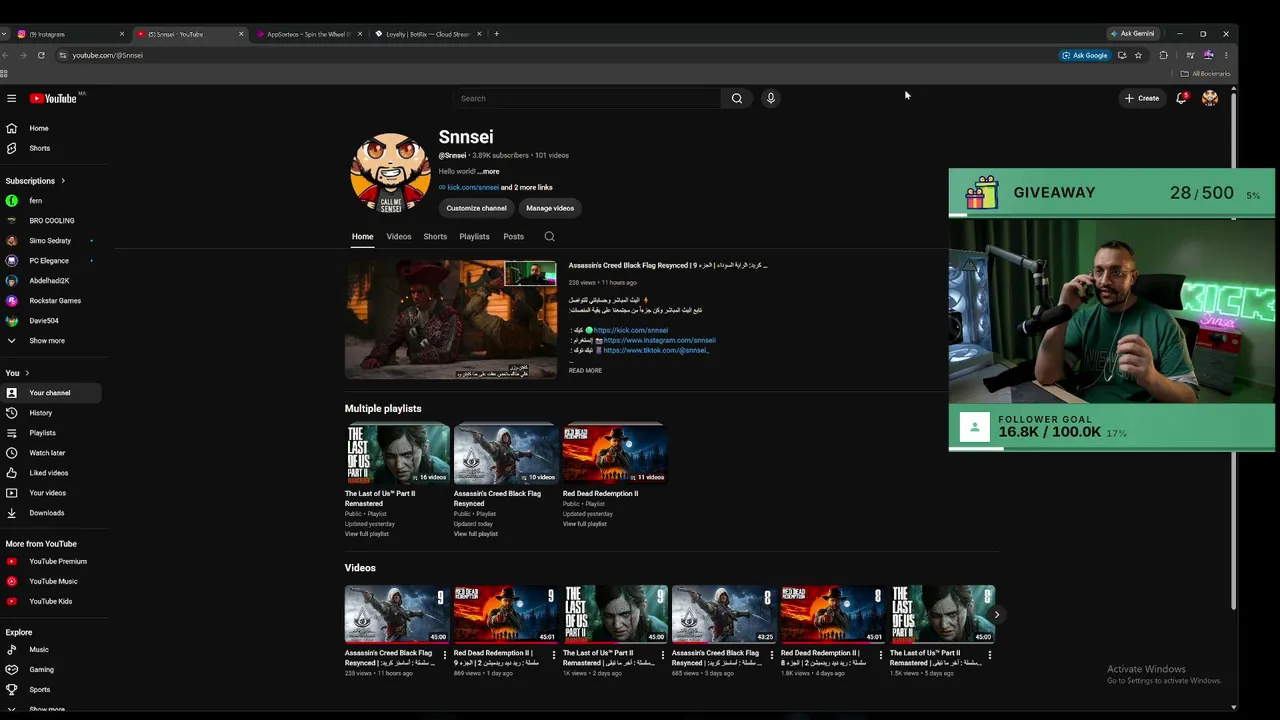Open the All Bookmarks folder

[x=1206, y=74]
